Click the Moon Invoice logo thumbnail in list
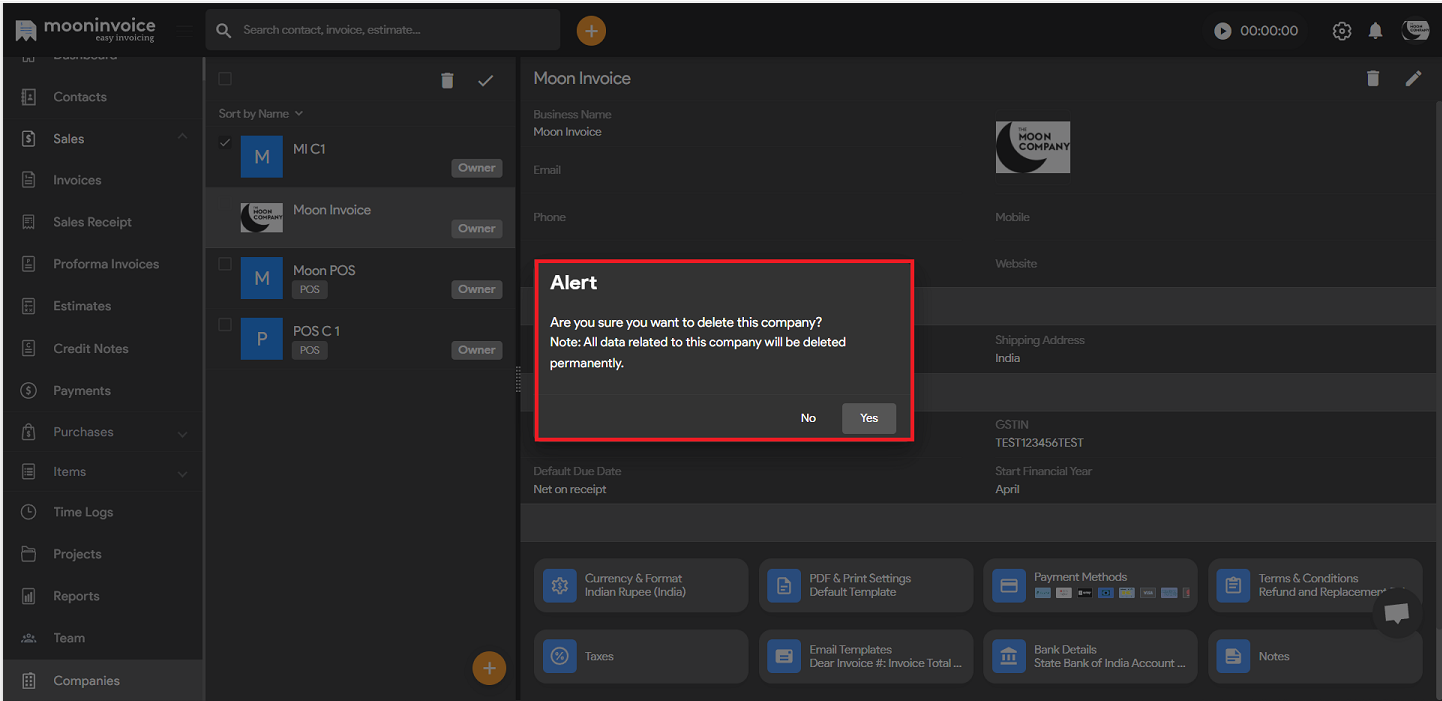Viewport: 1442px width, 701px height. 262,217
